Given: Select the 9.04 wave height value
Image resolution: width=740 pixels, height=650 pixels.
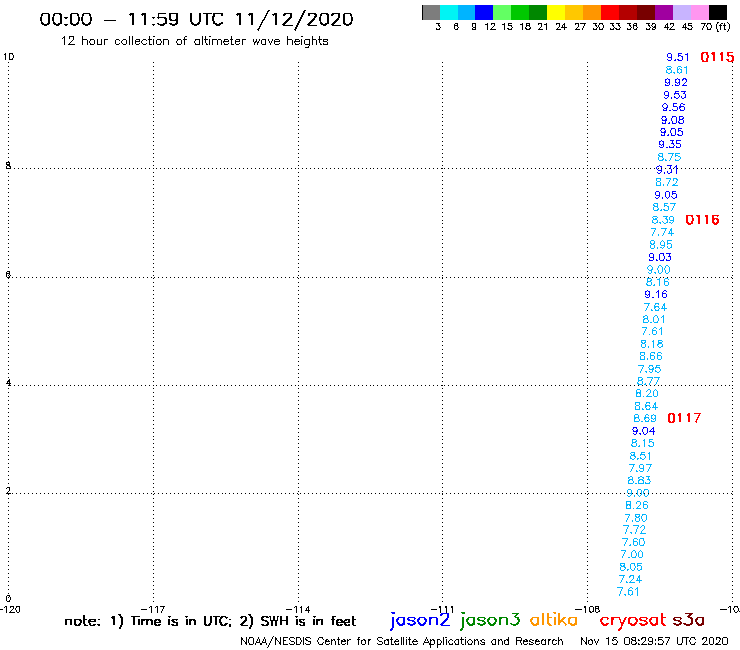Looking at the screenshot, I should pos(643,431).
